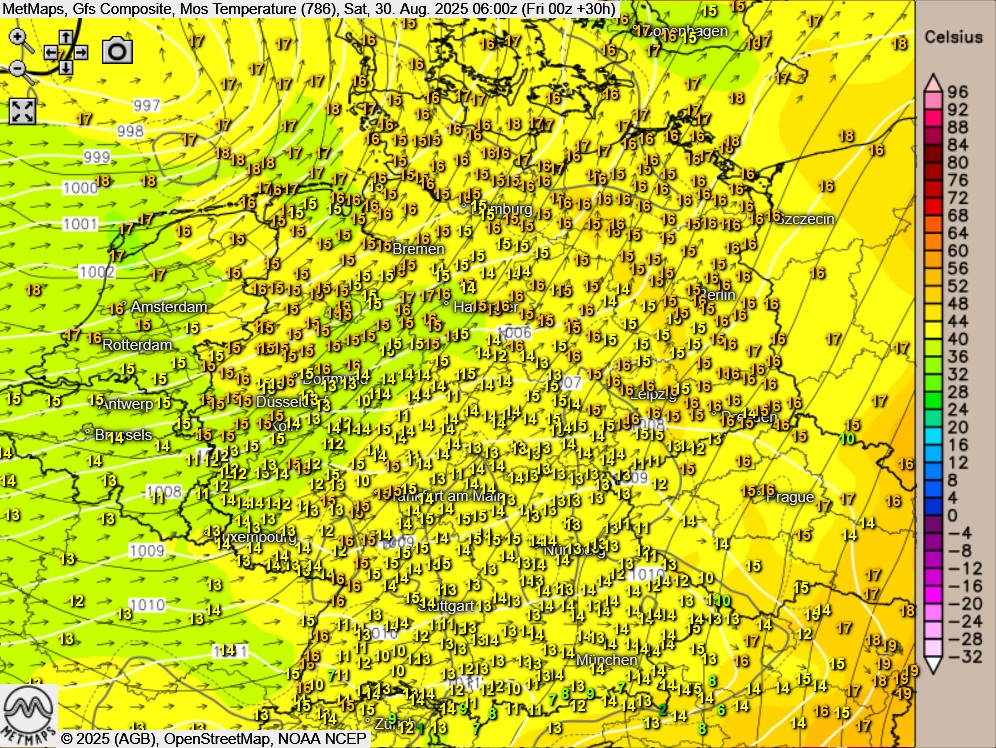Image resolution: width=996 pixels, height=748 pixels.
Task: Select the blue 8 swatch in legend
Action: 932,478
